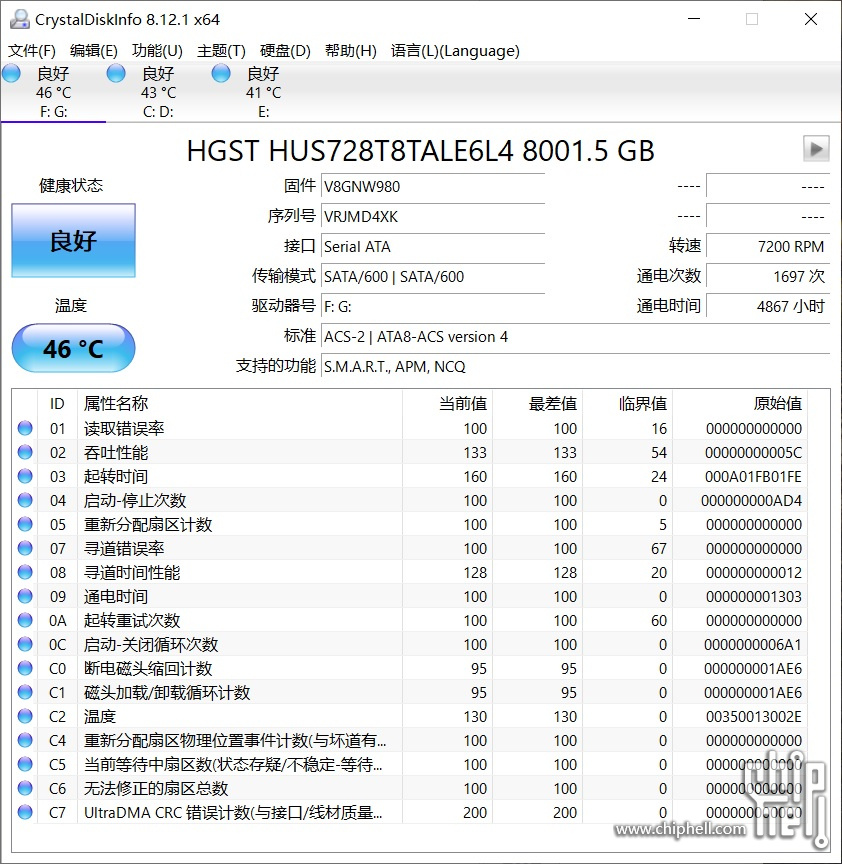Click status icon of row 0A 起转重试次数
The image size is (842, 864).
(25, 620)
